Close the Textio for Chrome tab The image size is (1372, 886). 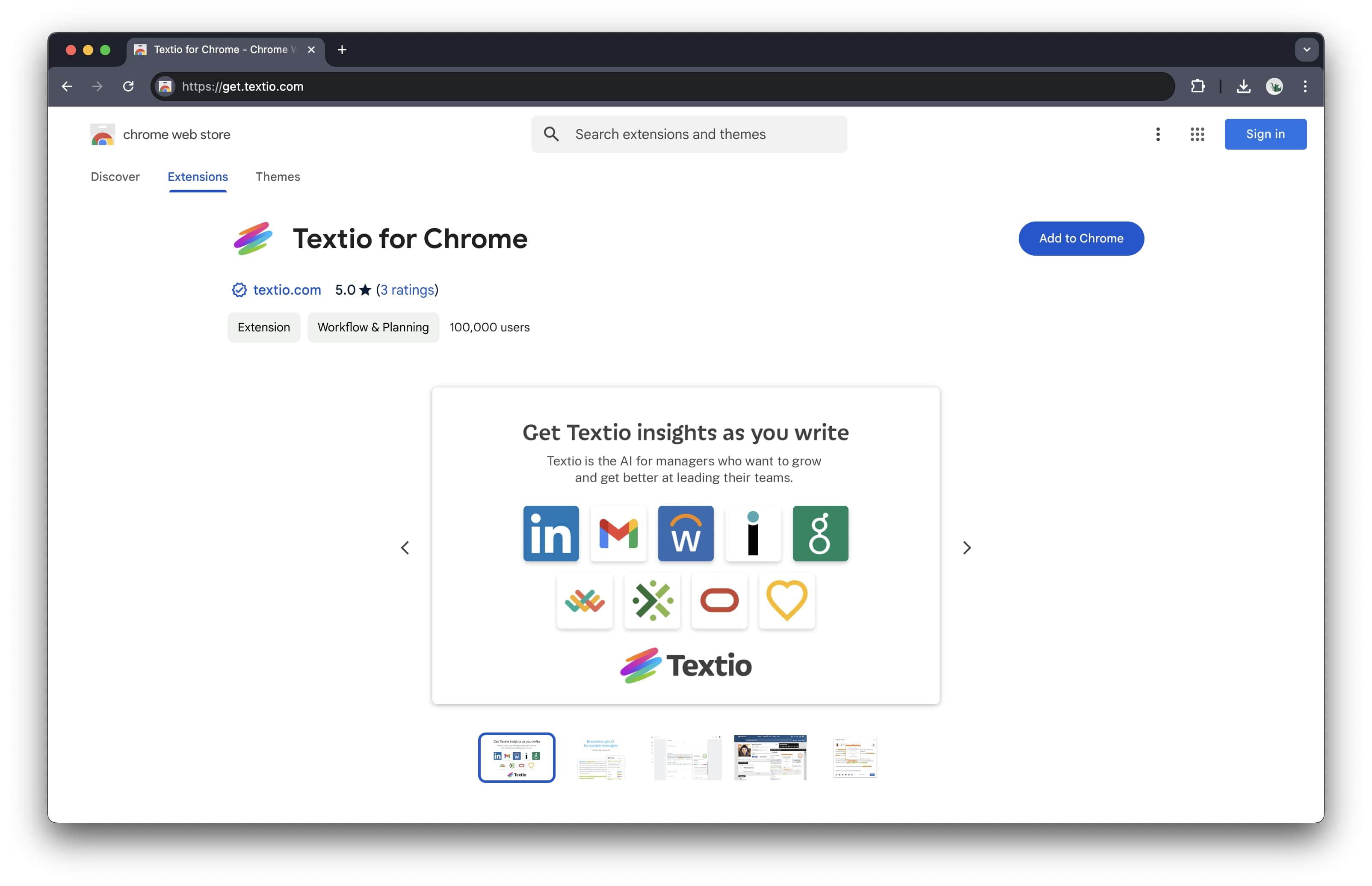pyautogui.click(x=311, y=50)
